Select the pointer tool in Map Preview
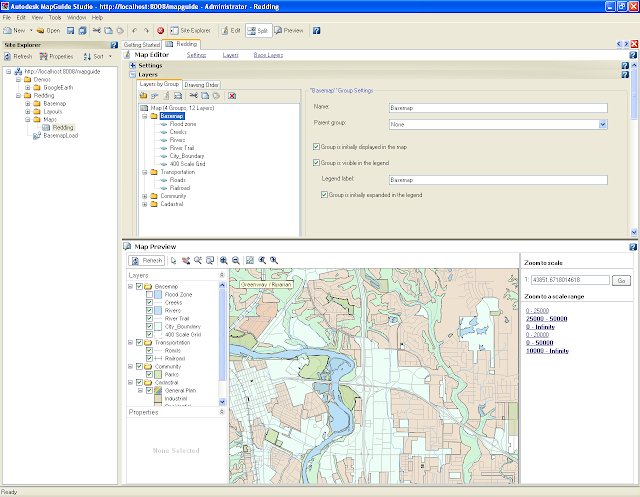Image resolution: width=640 pixels, height=497 pixels. coord(173,260)
